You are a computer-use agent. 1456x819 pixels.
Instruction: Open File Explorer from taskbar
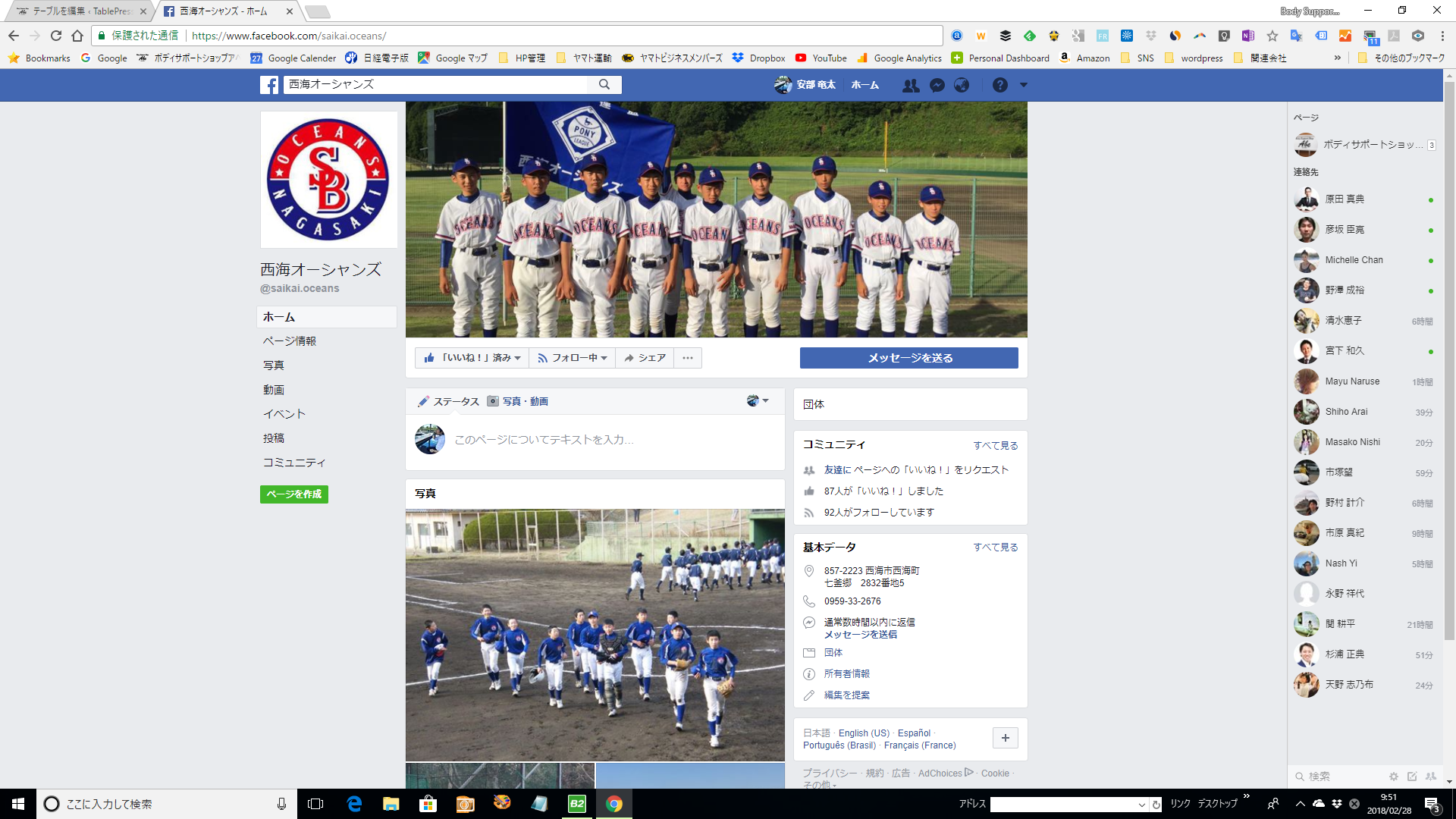tap(391, 804)
